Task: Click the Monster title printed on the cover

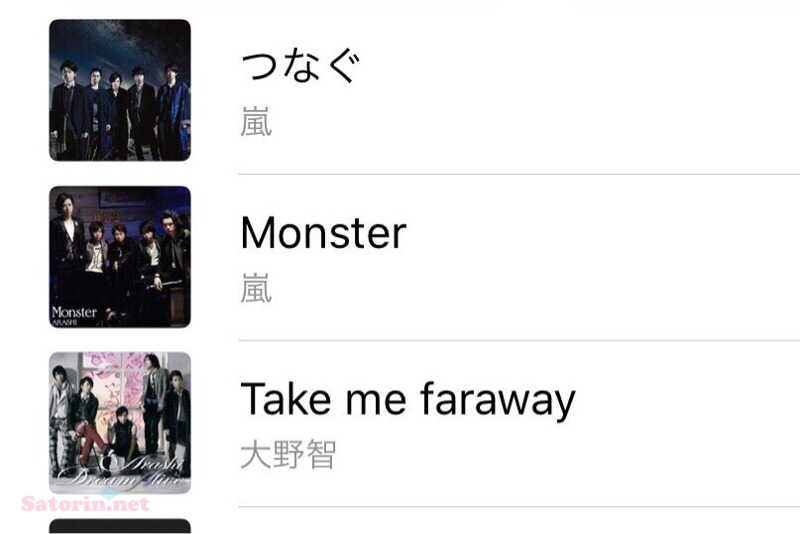Action: pos(74,312)
